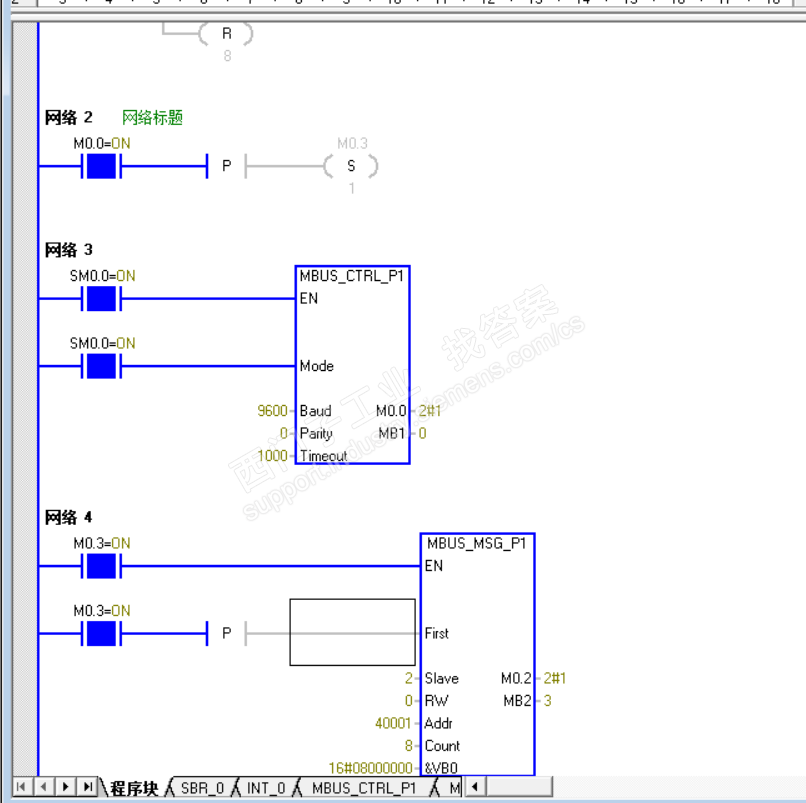Click the Slave value 2
The width and height of the screenshot is (806, 803).
409,679
